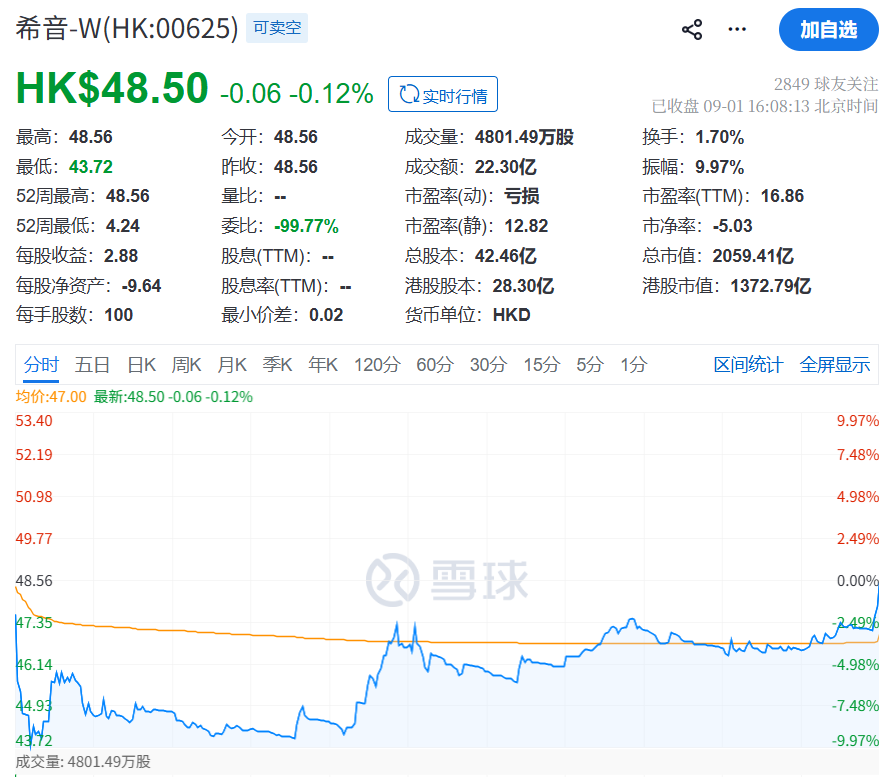Viewport: 888px width, 777px height.
Task: Click stock title 希音-W(HK:00625)
Action: click(x=127, y=28)
